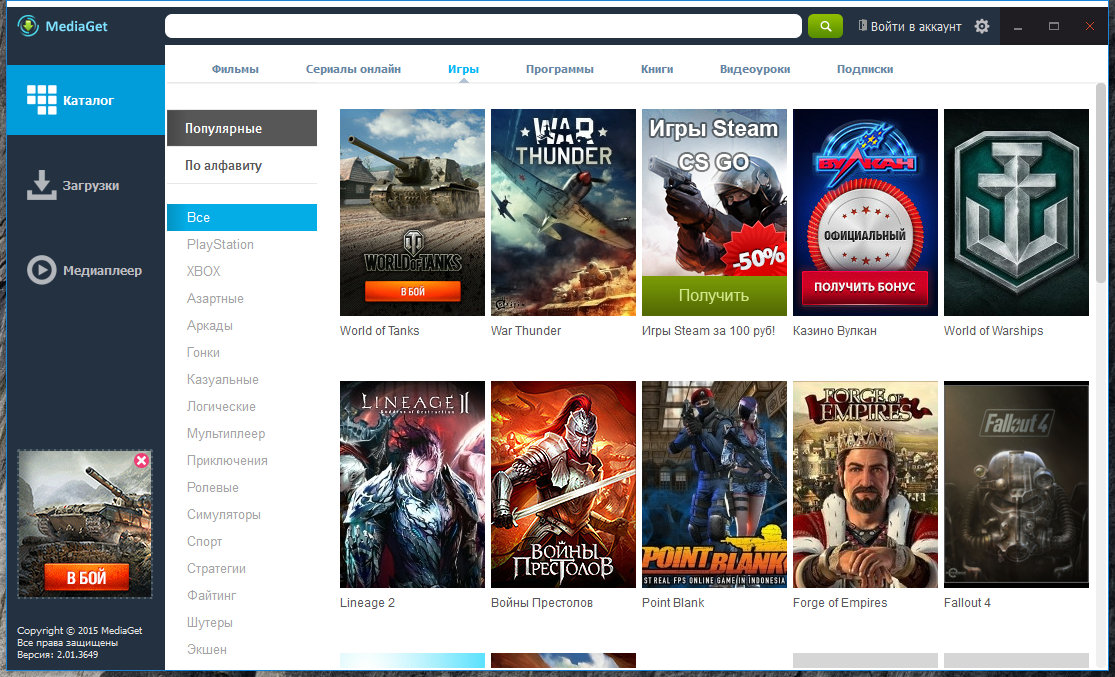Screen dimensions: 1115x677
Task: Open the Войны Престолов cover thumbnail
Action: pos(563,484)
